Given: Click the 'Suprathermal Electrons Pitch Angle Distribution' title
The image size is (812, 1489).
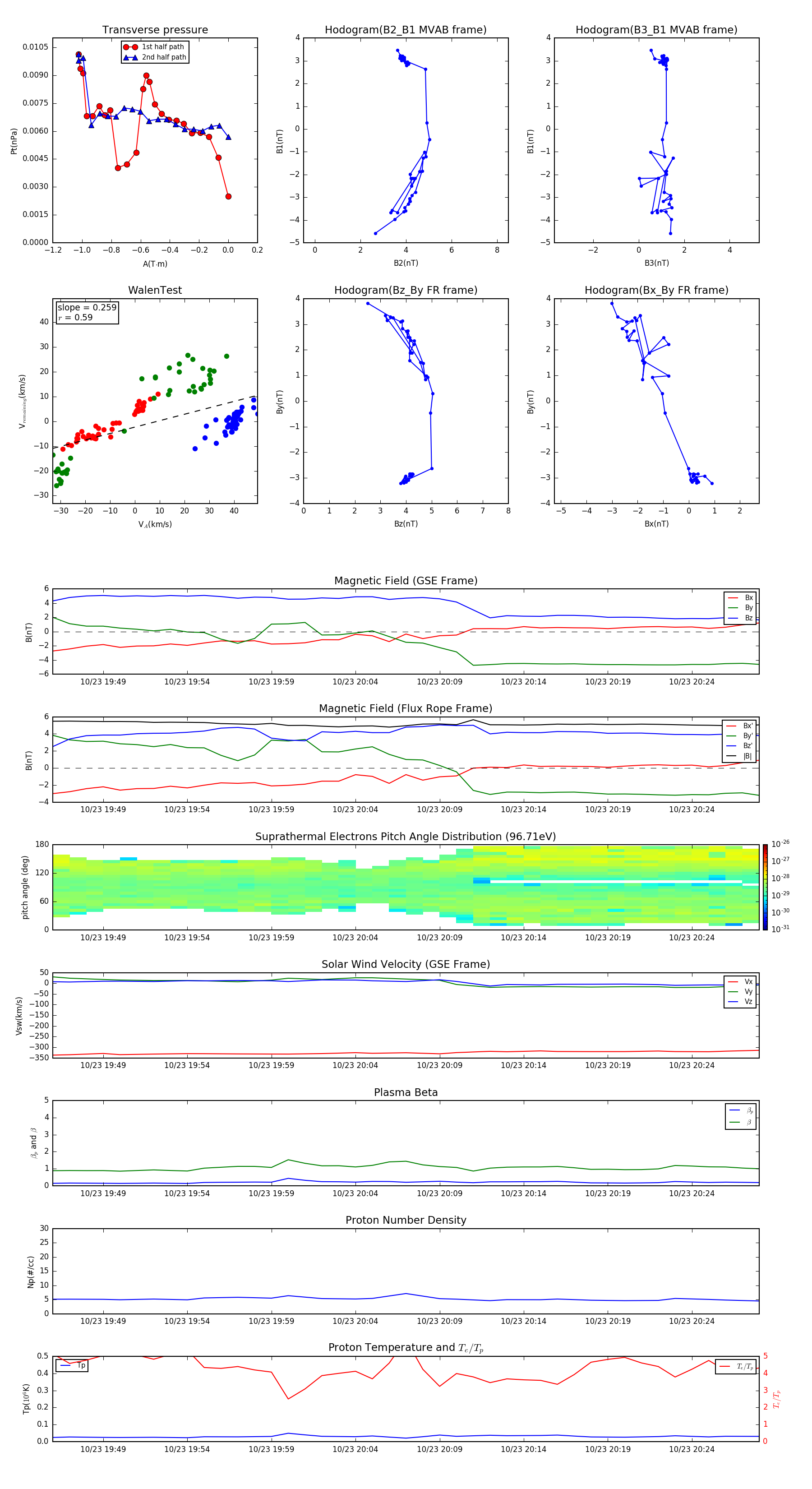Looking at the screenshot, I should (406, 837).
